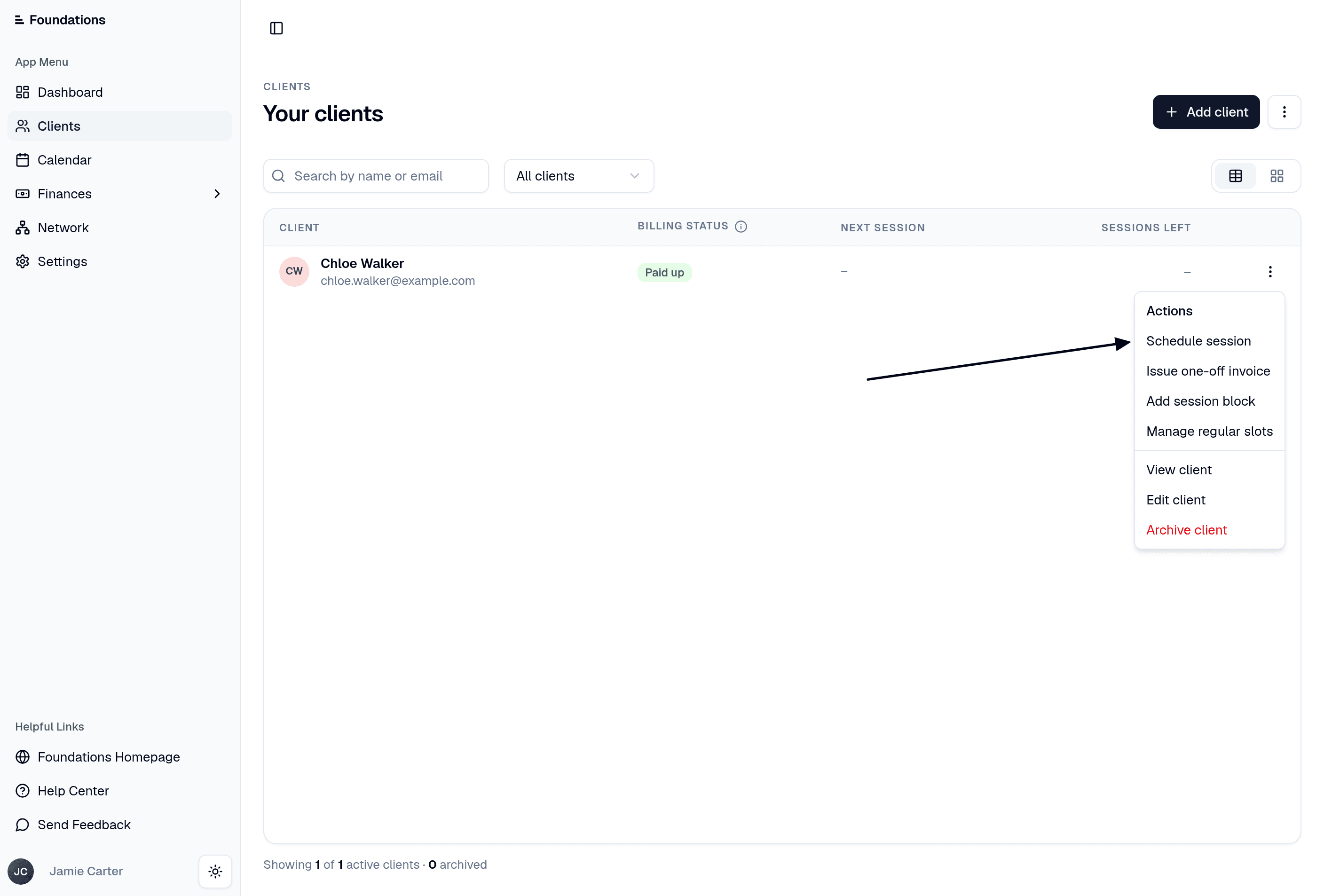The width and height of the screenshot is (1324, 896).
Task: Select Archive client in red
Action: coord(1209,530)
